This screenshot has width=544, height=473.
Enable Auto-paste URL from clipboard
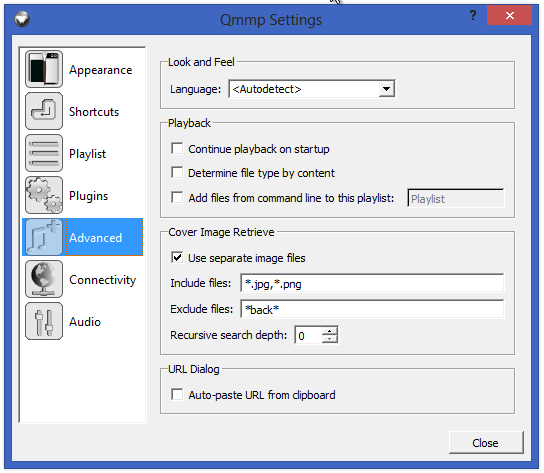[177, 395]
